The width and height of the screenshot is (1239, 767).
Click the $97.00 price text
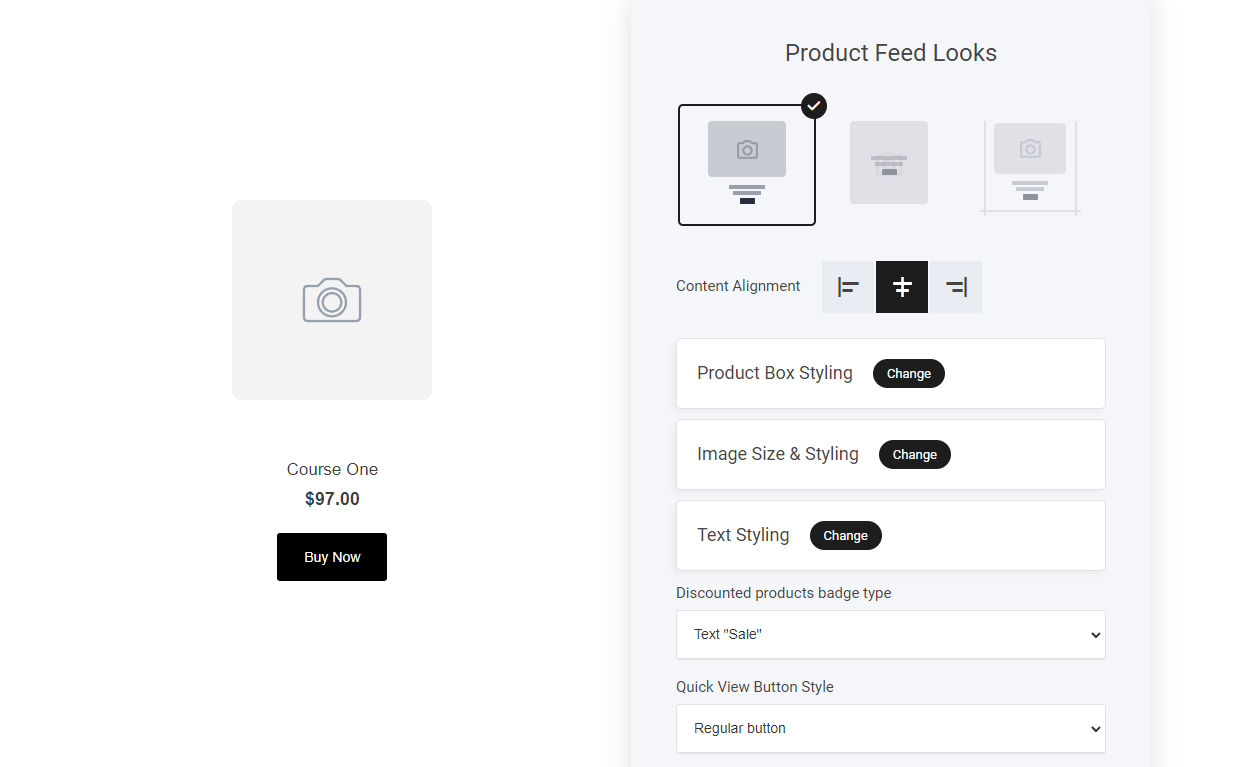(332, 499)
